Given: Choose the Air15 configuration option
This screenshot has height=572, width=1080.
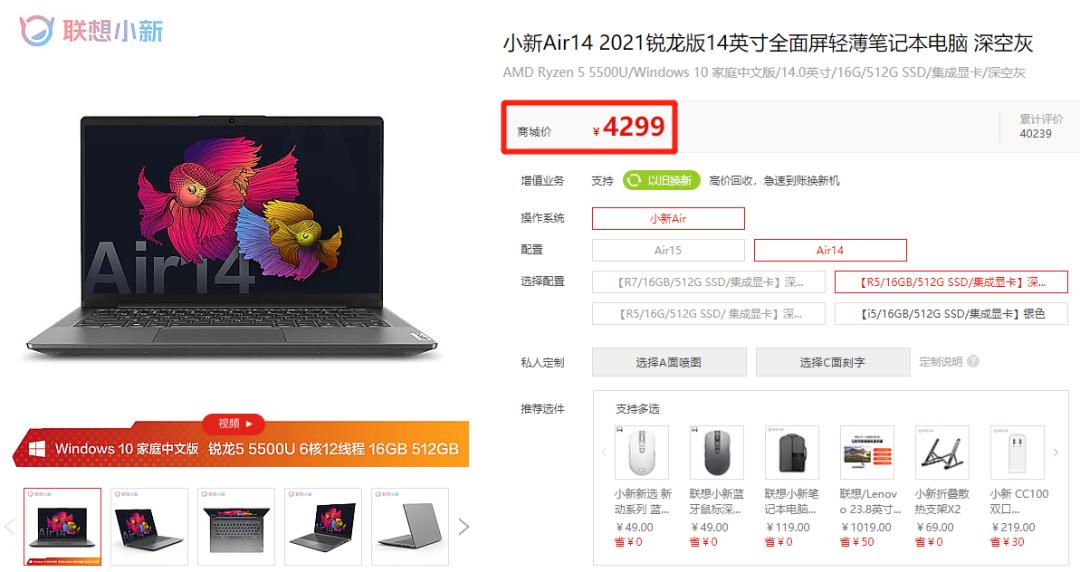Looking at the screenshot, I should 668,250.
